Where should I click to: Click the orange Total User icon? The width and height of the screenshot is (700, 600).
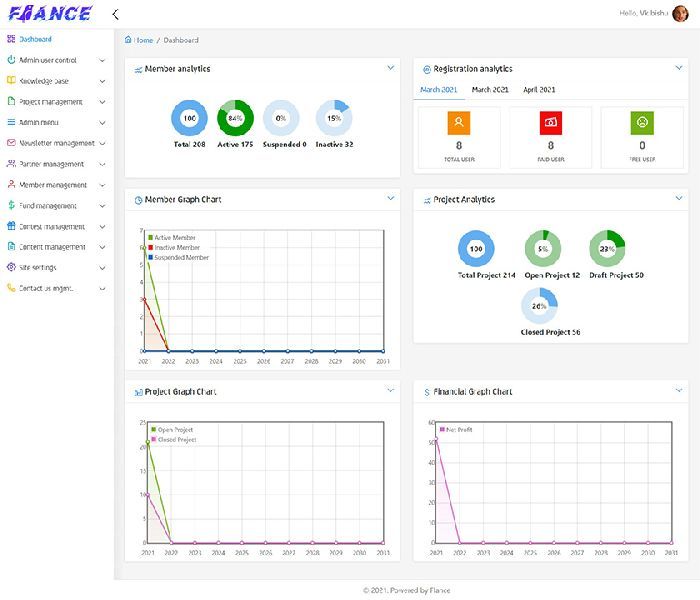pos(458,122)
